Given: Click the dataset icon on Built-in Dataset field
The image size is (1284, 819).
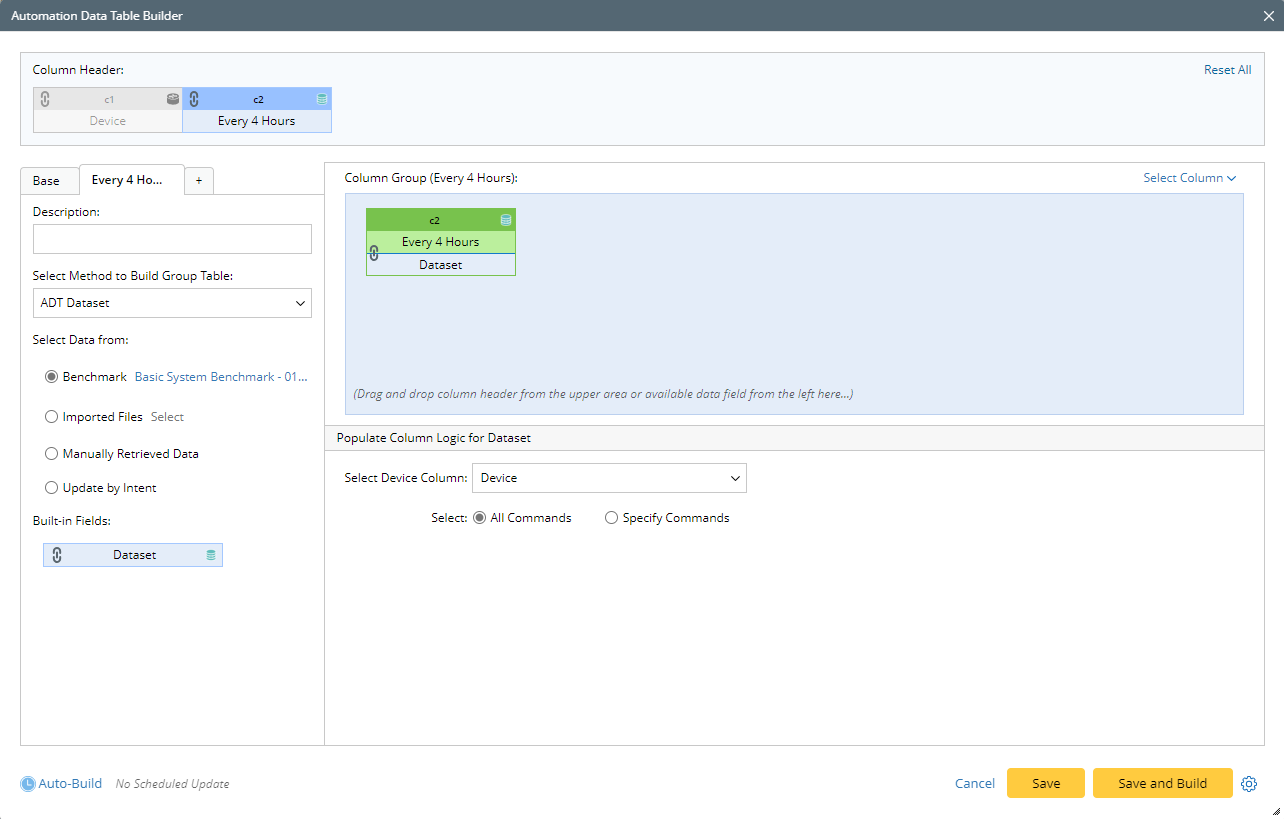Looking at the screenshot, I should point(210,555).
